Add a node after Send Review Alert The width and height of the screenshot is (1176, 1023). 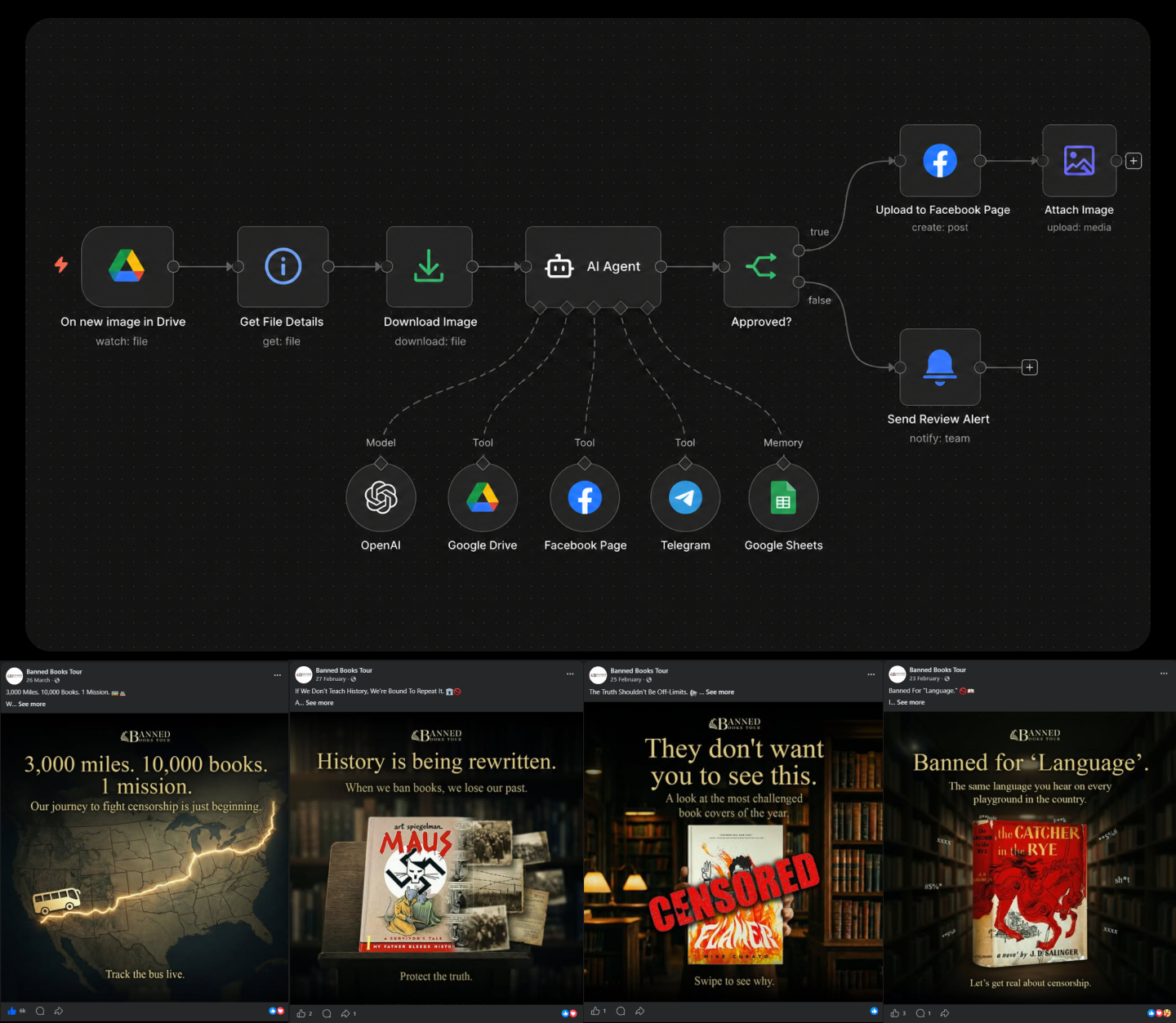1030,367
